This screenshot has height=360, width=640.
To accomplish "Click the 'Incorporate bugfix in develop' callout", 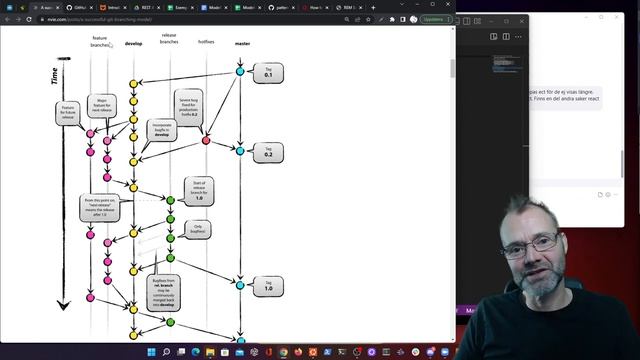I will (x=162, y=130).
